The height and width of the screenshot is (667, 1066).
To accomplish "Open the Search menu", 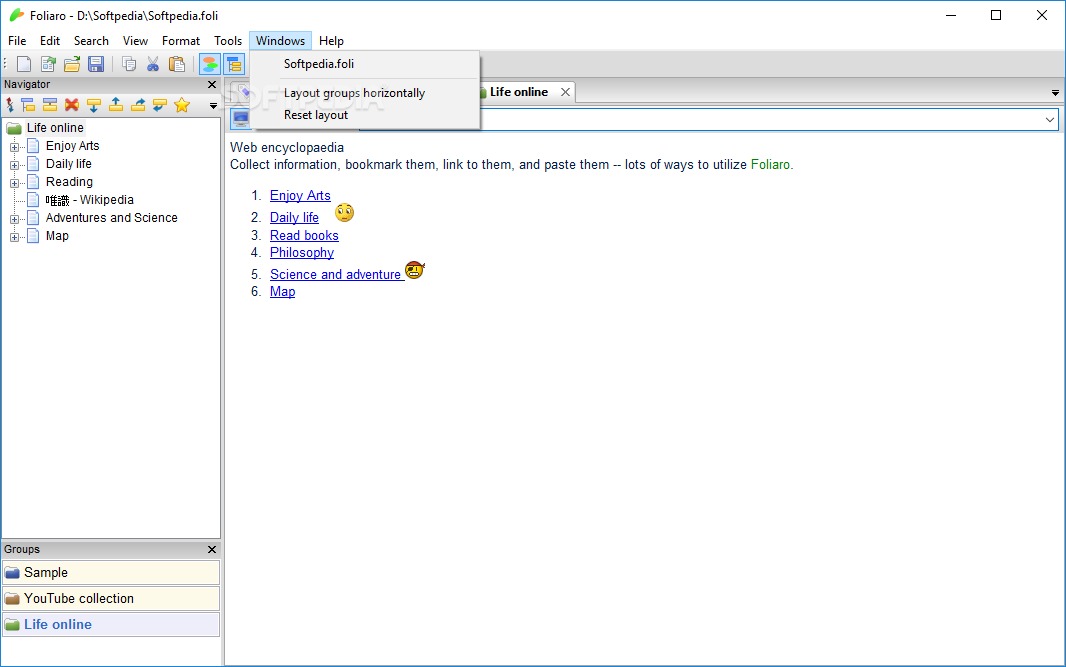I will pyautogui.click(x=91, y=41).
